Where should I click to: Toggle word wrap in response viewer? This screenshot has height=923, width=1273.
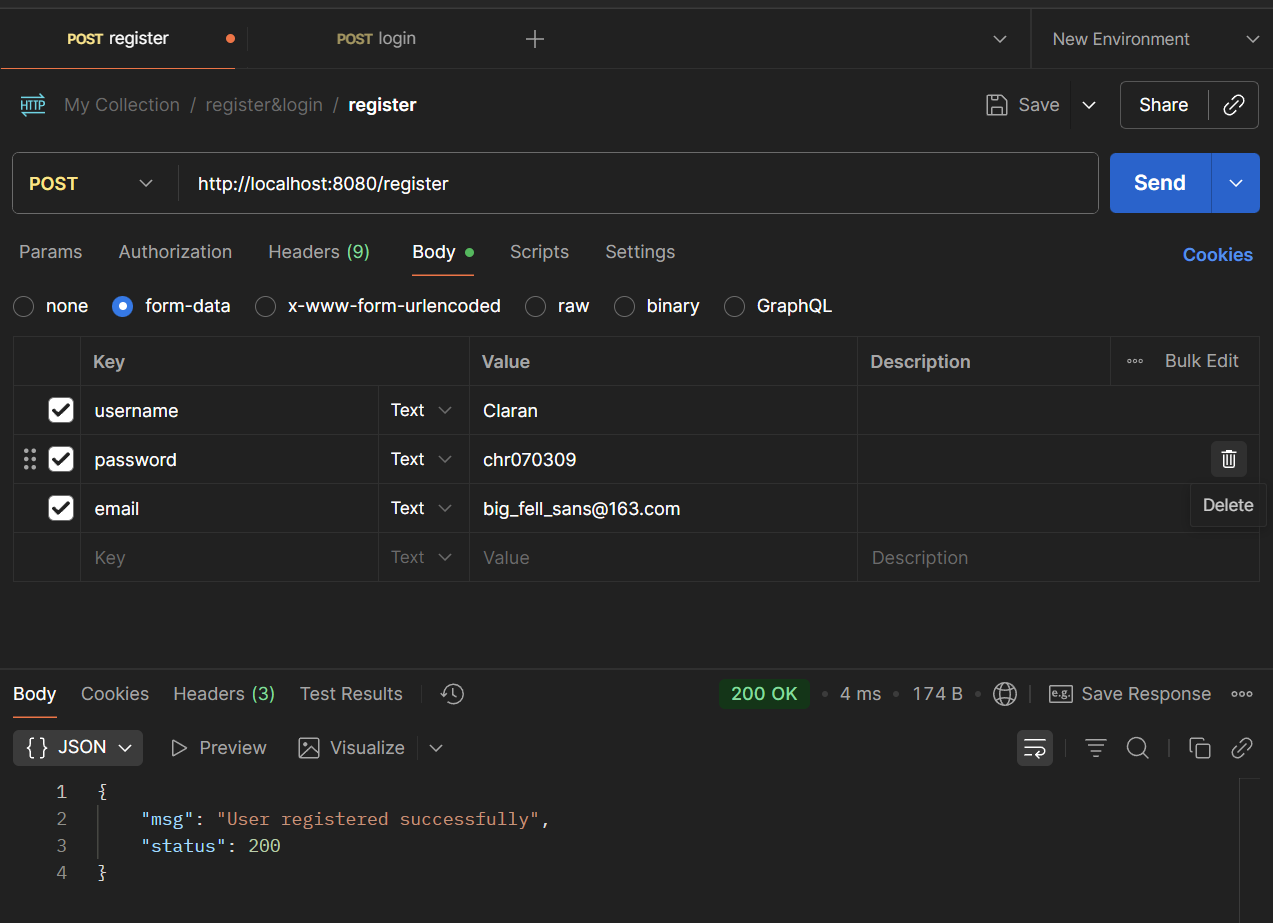tap(1034, 748)
